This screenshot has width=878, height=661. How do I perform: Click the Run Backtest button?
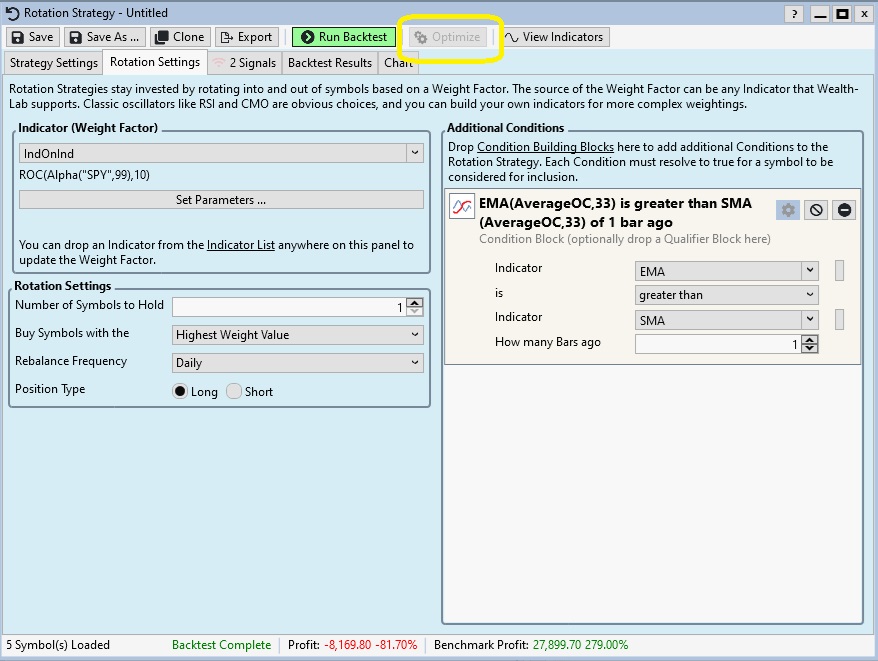[x=343, y=37]
